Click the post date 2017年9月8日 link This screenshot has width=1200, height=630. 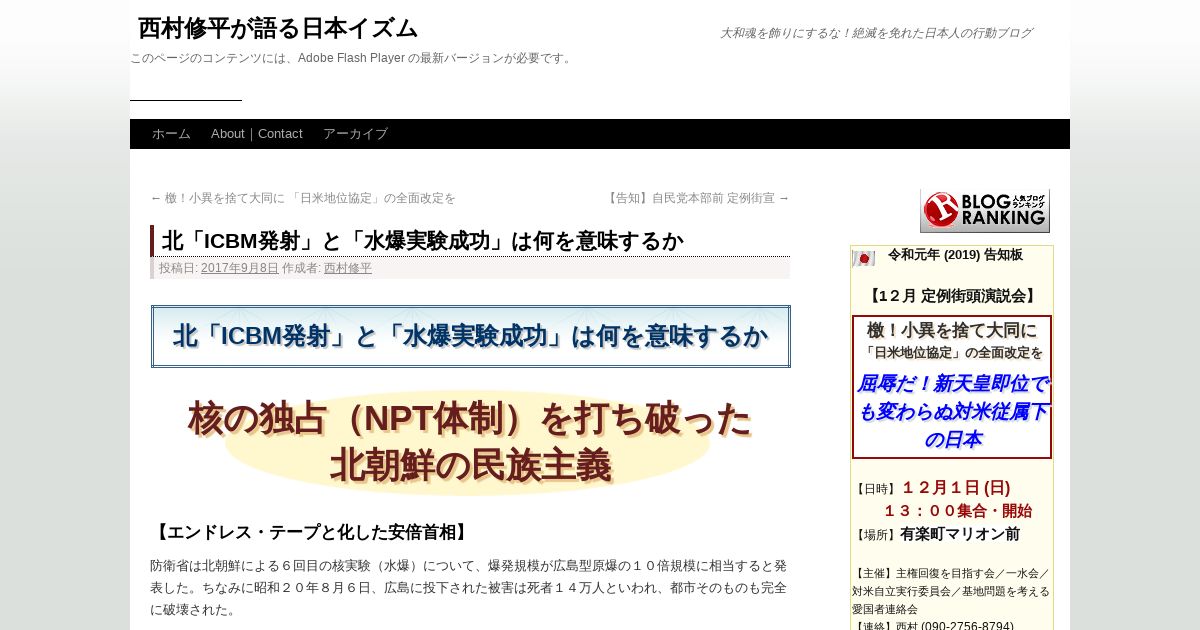click(240, 268)
